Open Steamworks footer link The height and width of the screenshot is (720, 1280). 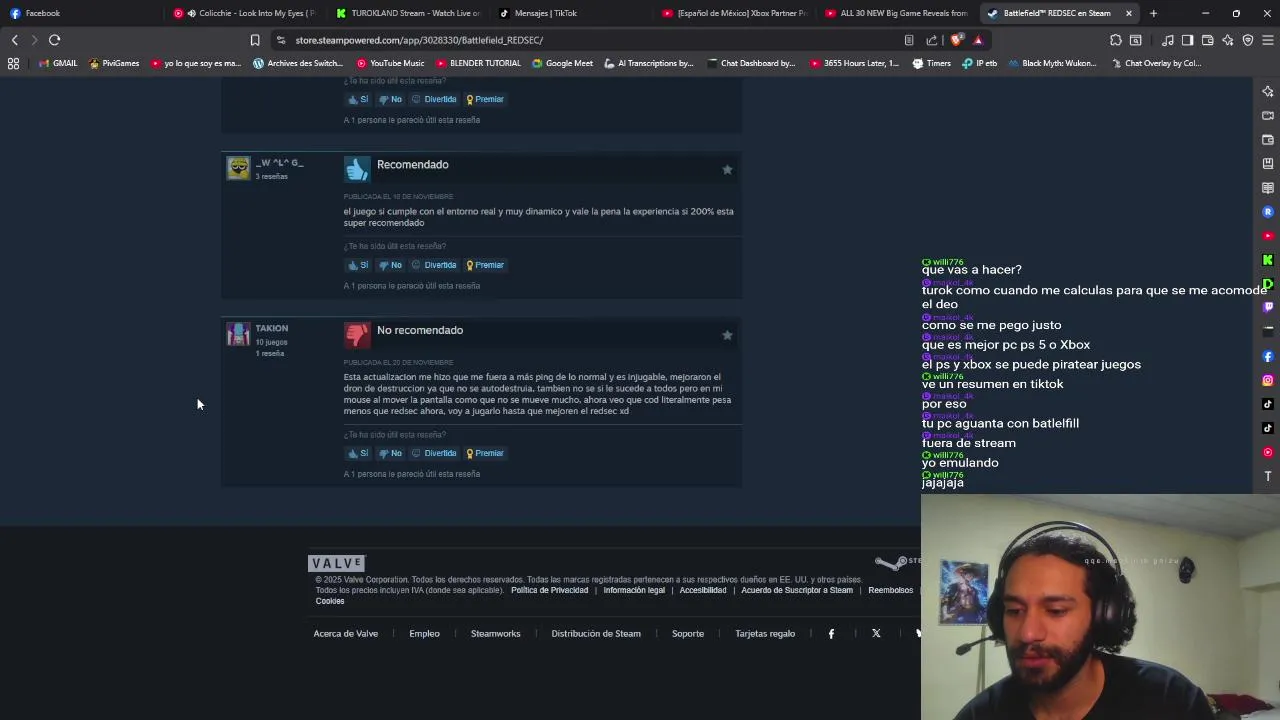coord(495,634)
